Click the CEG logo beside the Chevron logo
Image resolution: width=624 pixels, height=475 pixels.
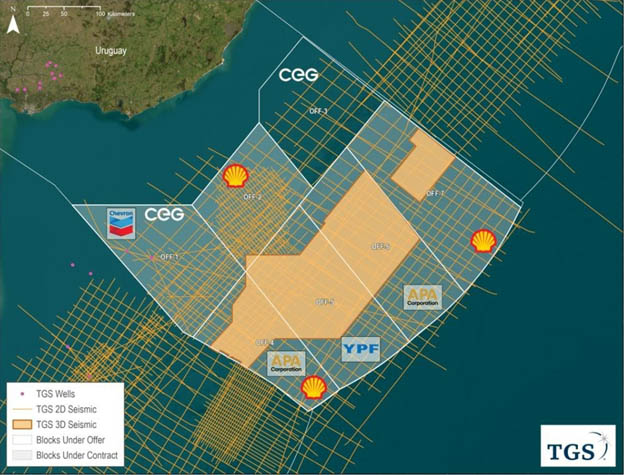click(x=164, y=214)
